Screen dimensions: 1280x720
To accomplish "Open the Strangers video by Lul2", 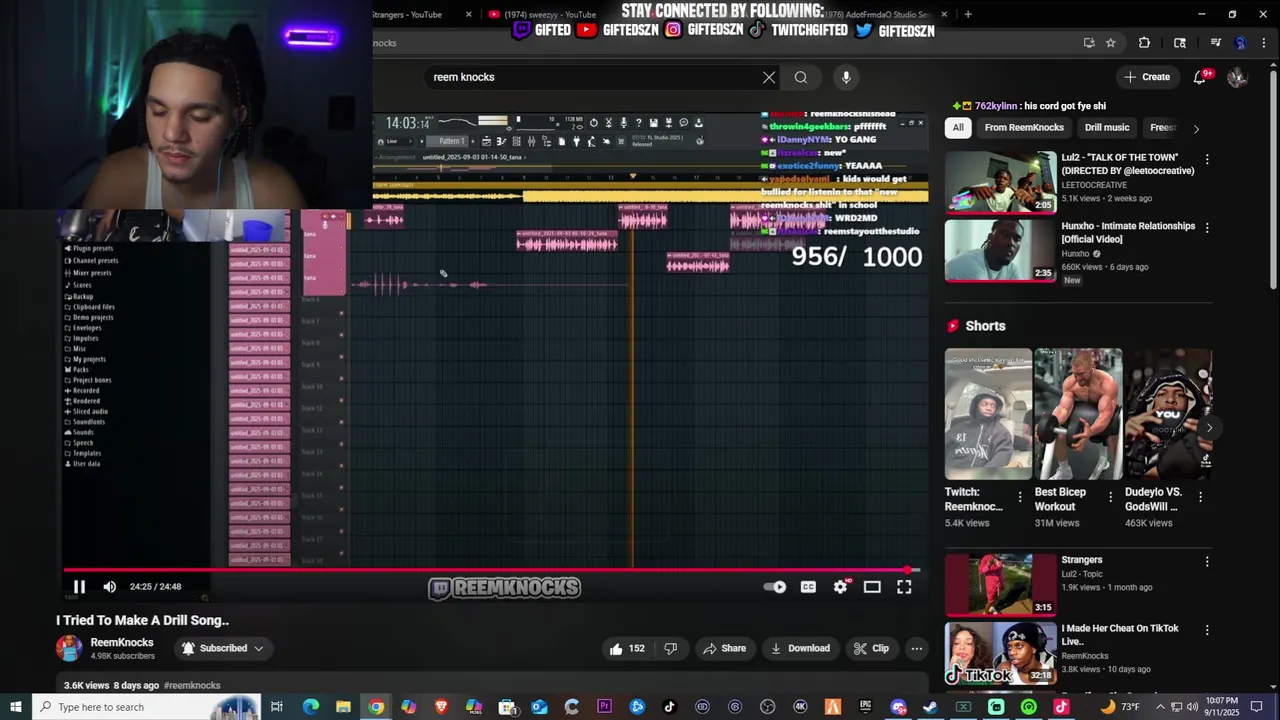I will pos(1000,584).
